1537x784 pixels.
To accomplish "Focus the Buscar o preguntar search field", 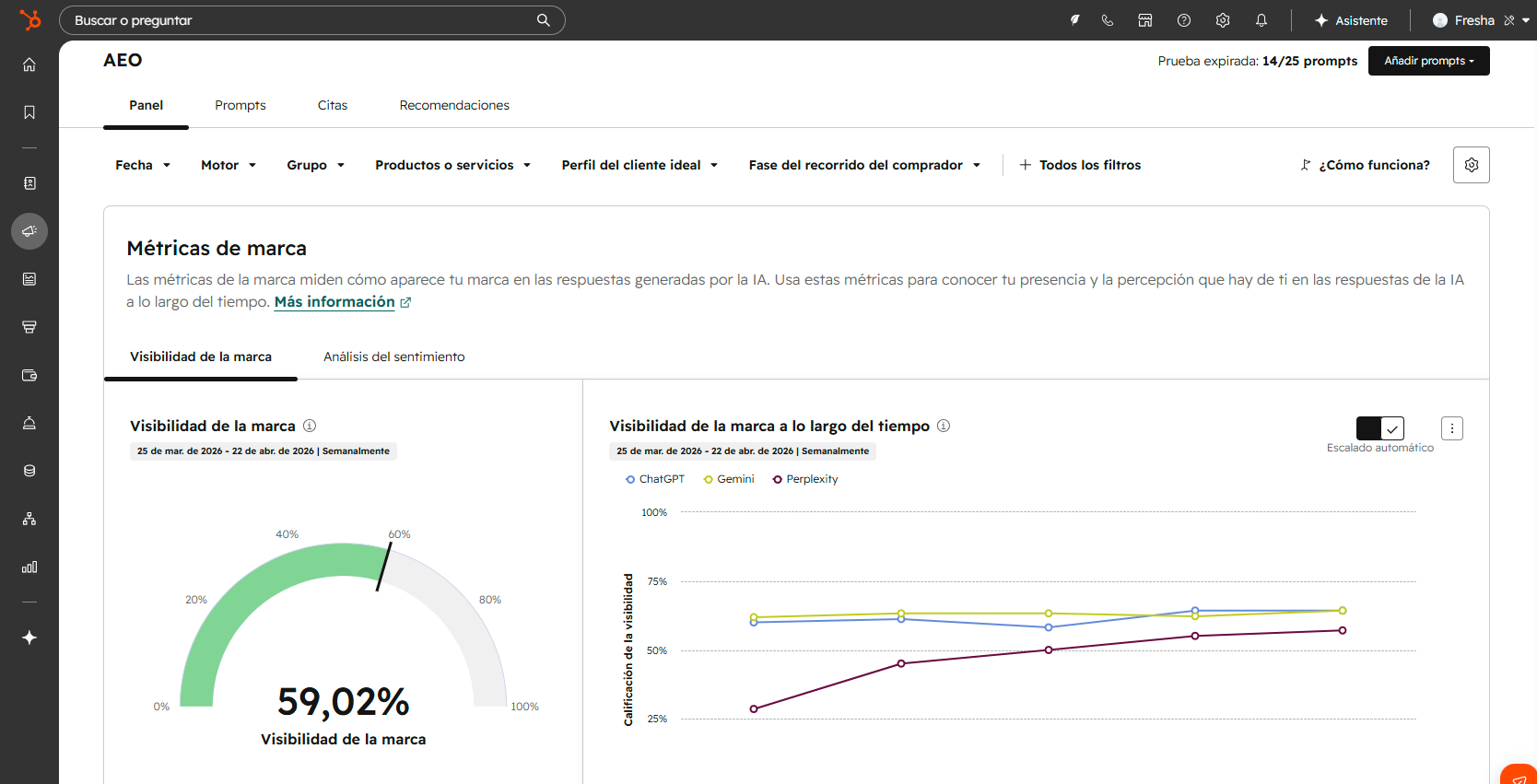I will click(312, 20).
